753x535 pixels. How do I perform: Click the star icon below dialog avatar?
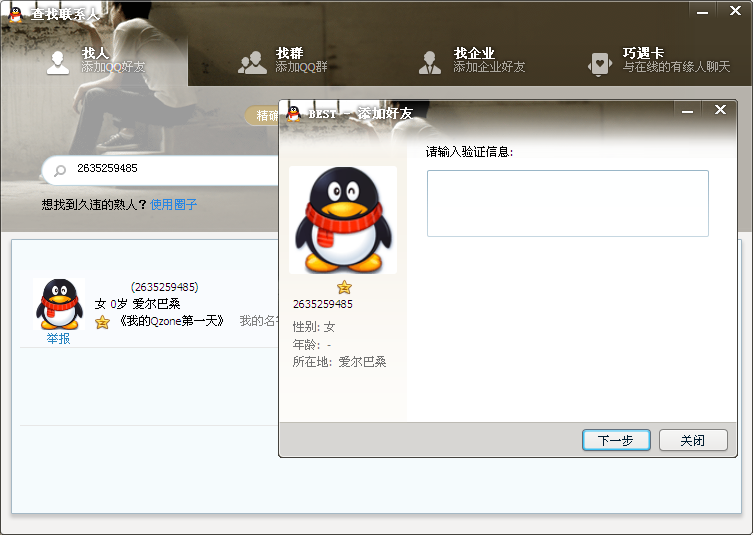coord(344,287)
